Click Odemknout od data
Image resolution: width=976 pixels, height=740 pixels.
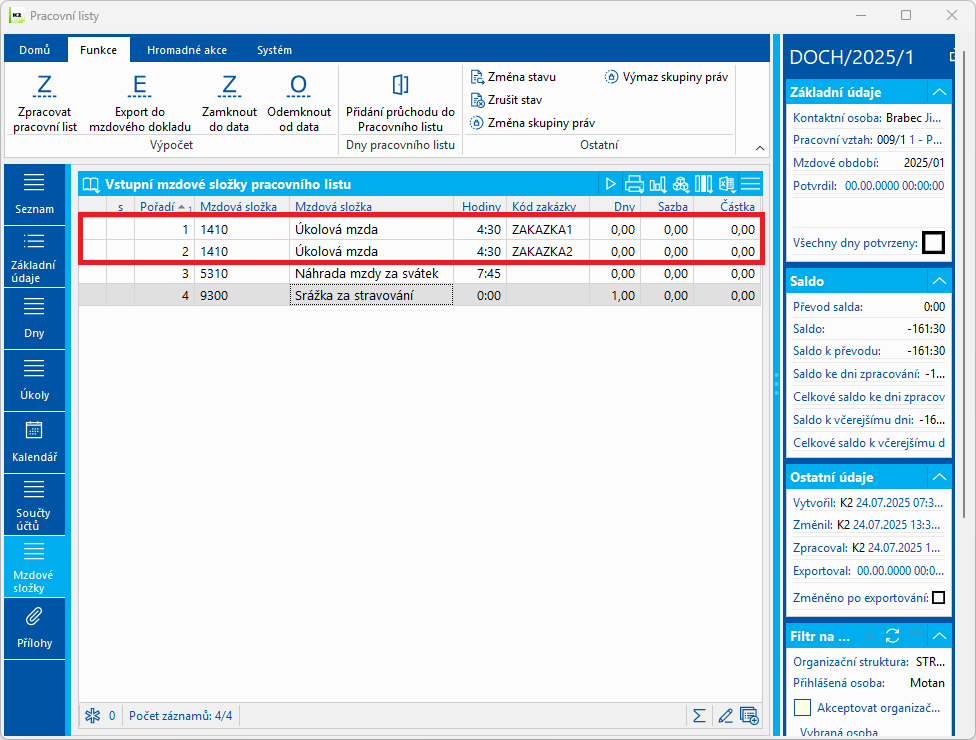click(x=299, y=102)
